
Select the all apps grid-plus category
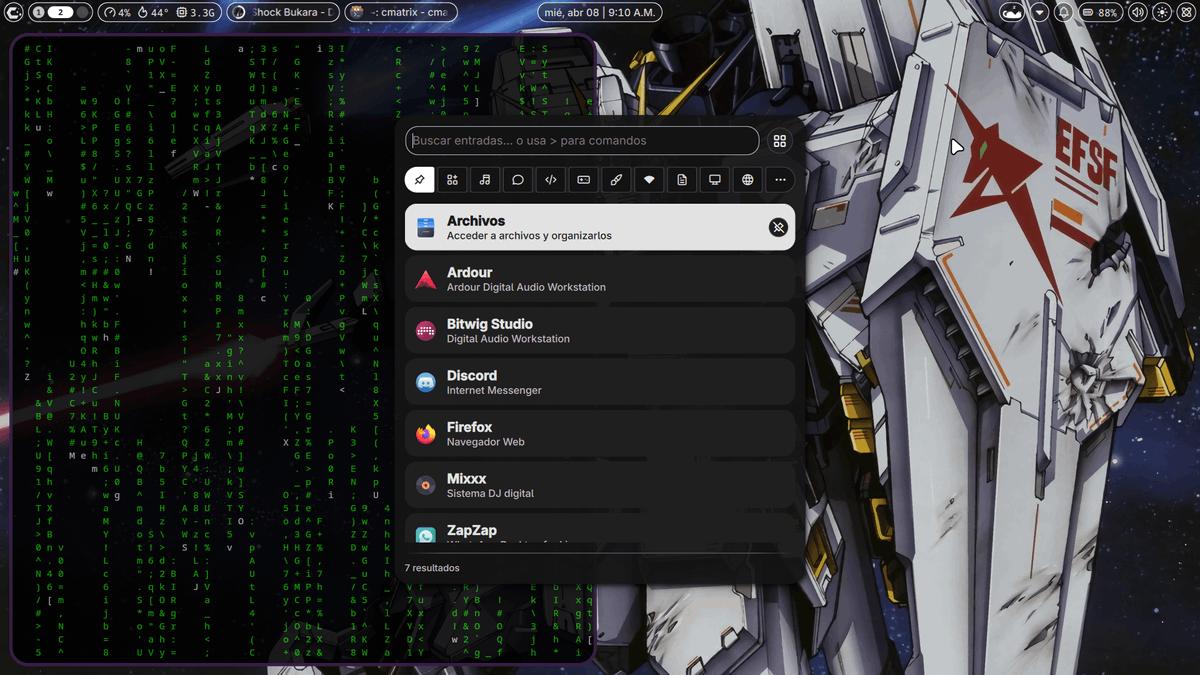tap(453, 180)
